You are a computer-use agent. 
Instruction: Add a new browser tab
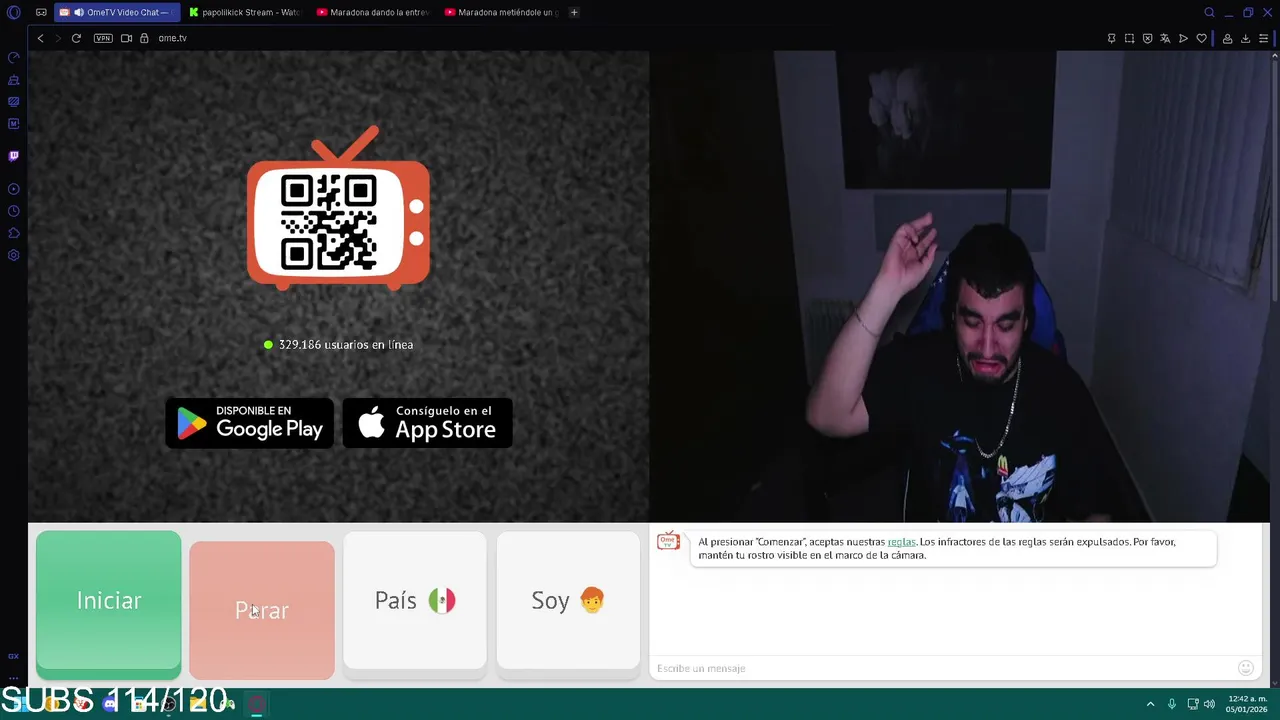[574, 12]
